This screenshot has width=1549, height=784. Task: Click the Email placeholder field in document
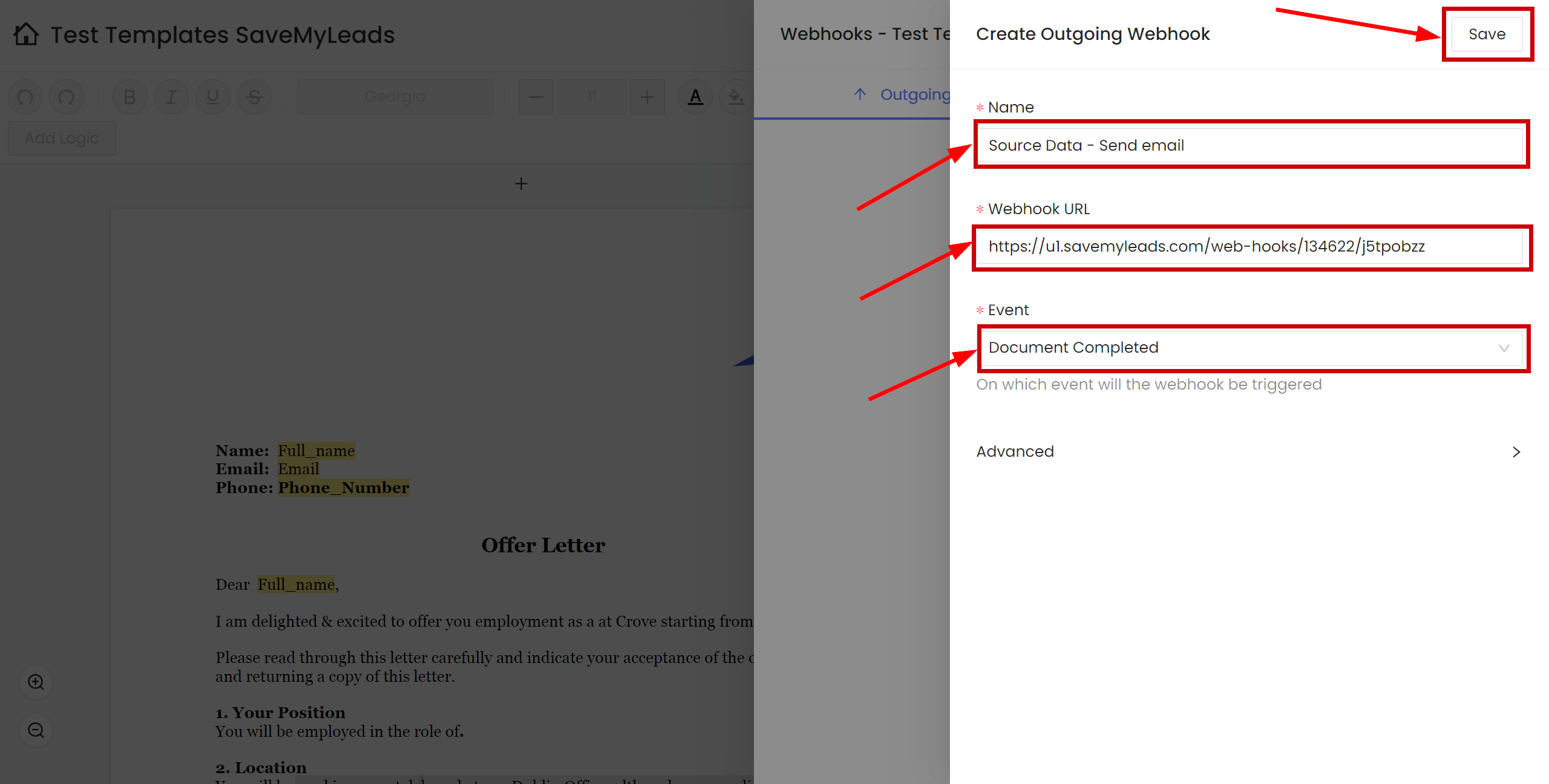click(298, 469)
